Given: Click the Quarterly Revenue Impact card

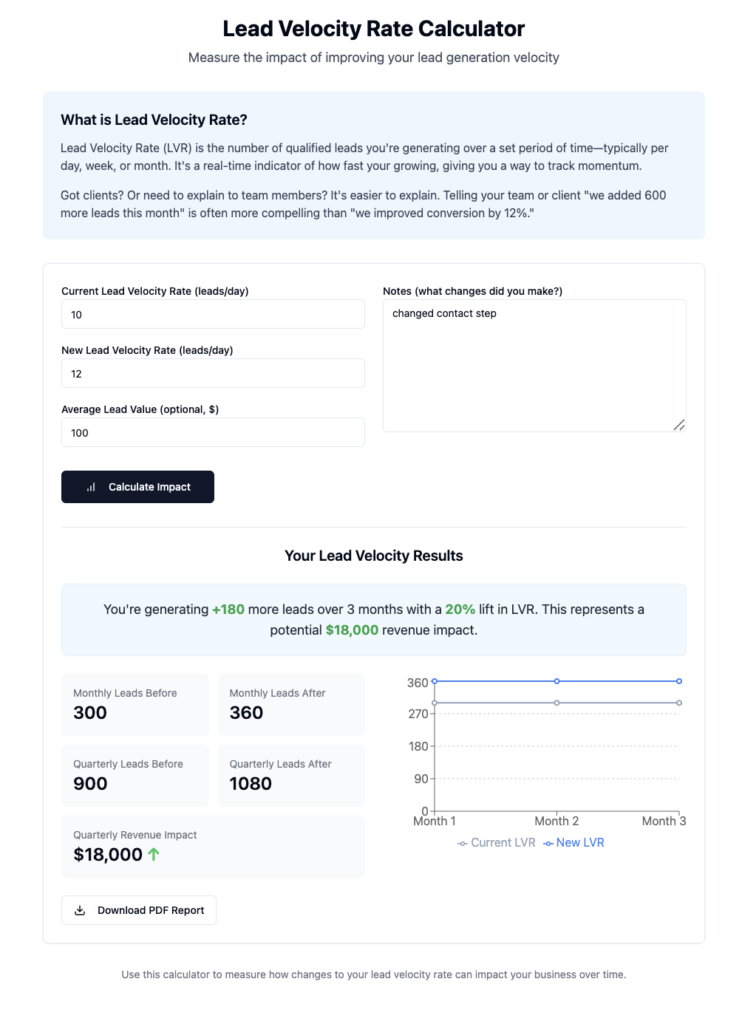Looking at the screenshot, I should 213,847.
